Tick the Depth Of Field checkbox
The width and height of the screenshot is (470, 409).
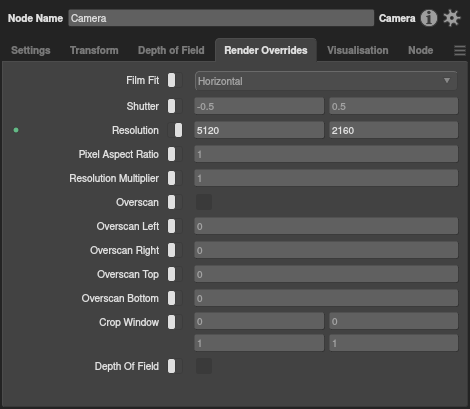click(204, 366)
